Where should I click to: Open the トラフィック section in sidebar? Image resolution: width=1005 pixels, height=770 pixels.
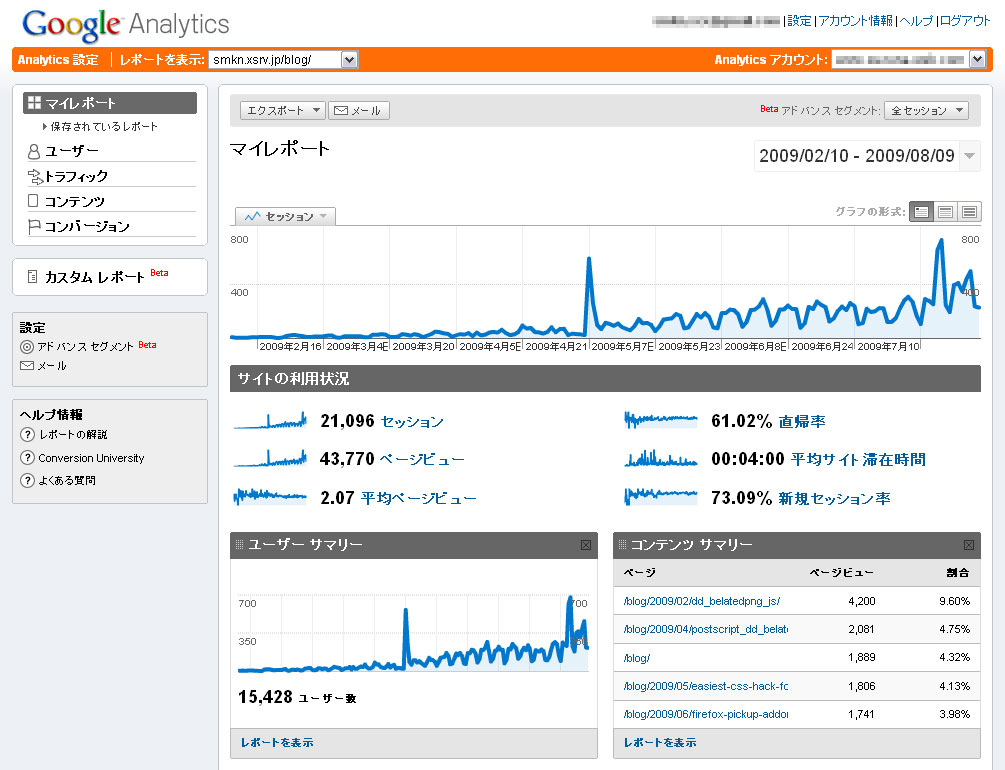click(76, 176)
